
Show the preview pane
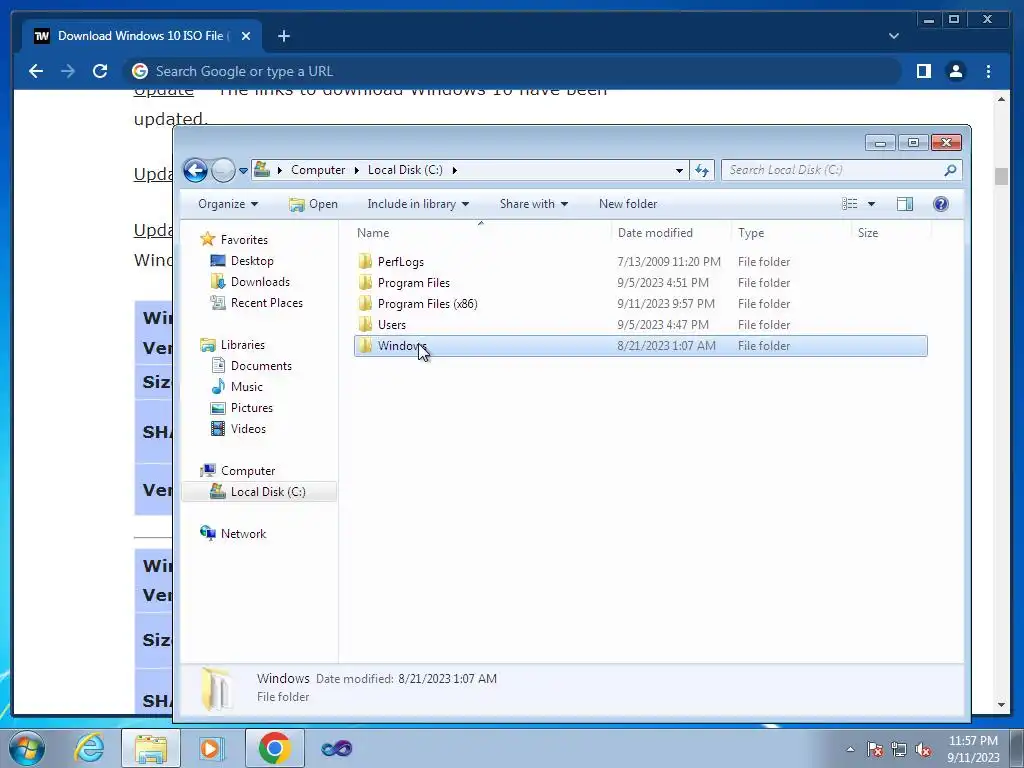click(x=904, y=204)
